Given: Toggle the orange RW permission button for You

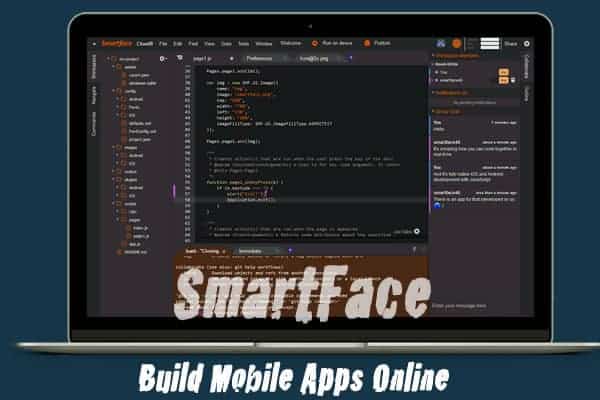Looking at the screenshot, I should click(502, 72).
